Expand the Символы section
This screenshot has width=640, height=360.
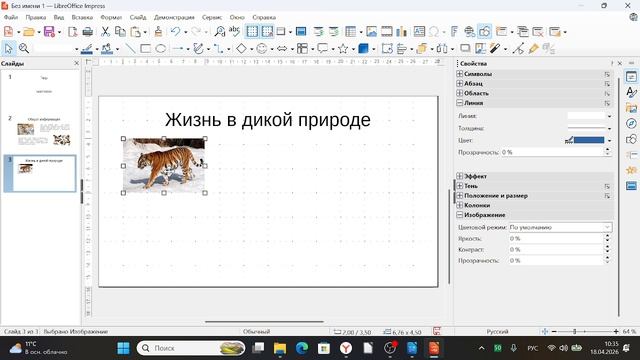(x=460, y=74)
